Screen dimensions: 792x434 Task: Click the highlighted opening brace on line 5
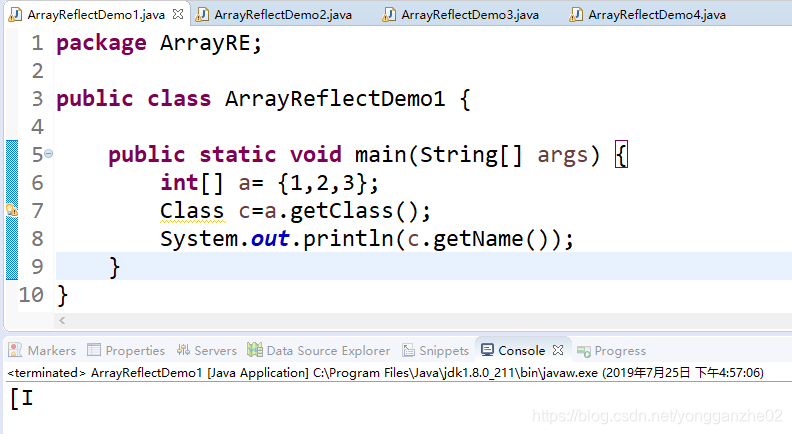(621, 155)
